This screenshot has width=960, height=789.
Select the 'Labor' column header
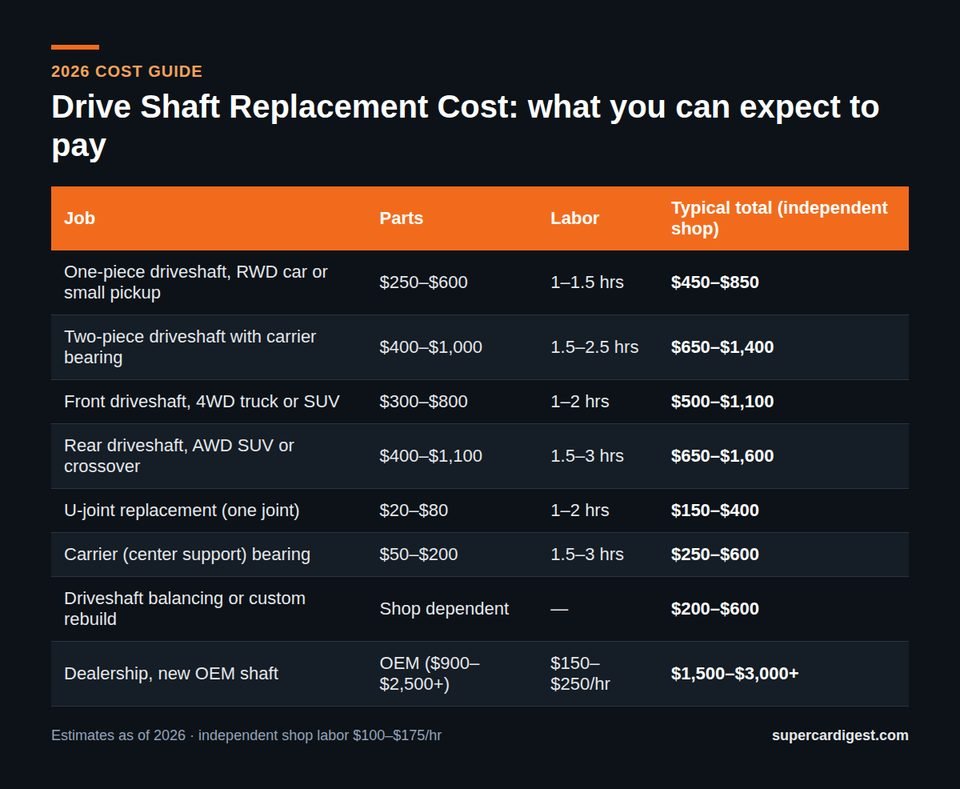(574, 218)
